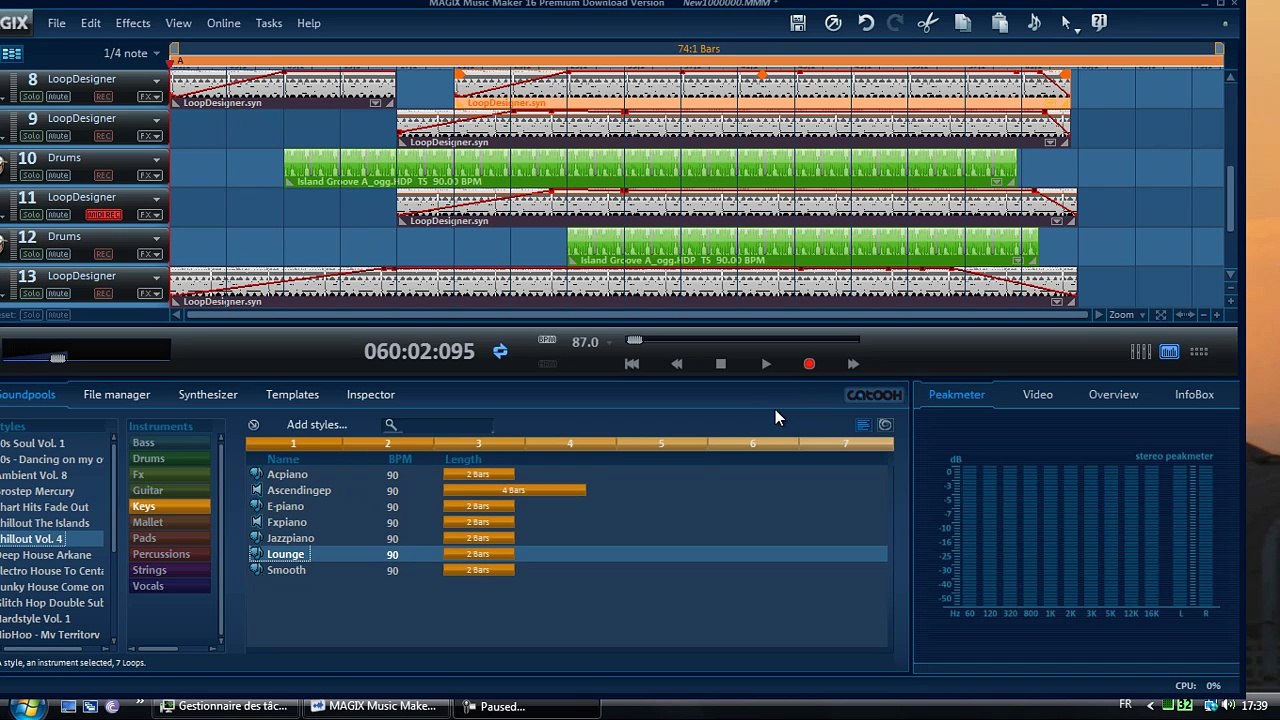Open the mouse mode arrow tool selector

click(1069, 24)
